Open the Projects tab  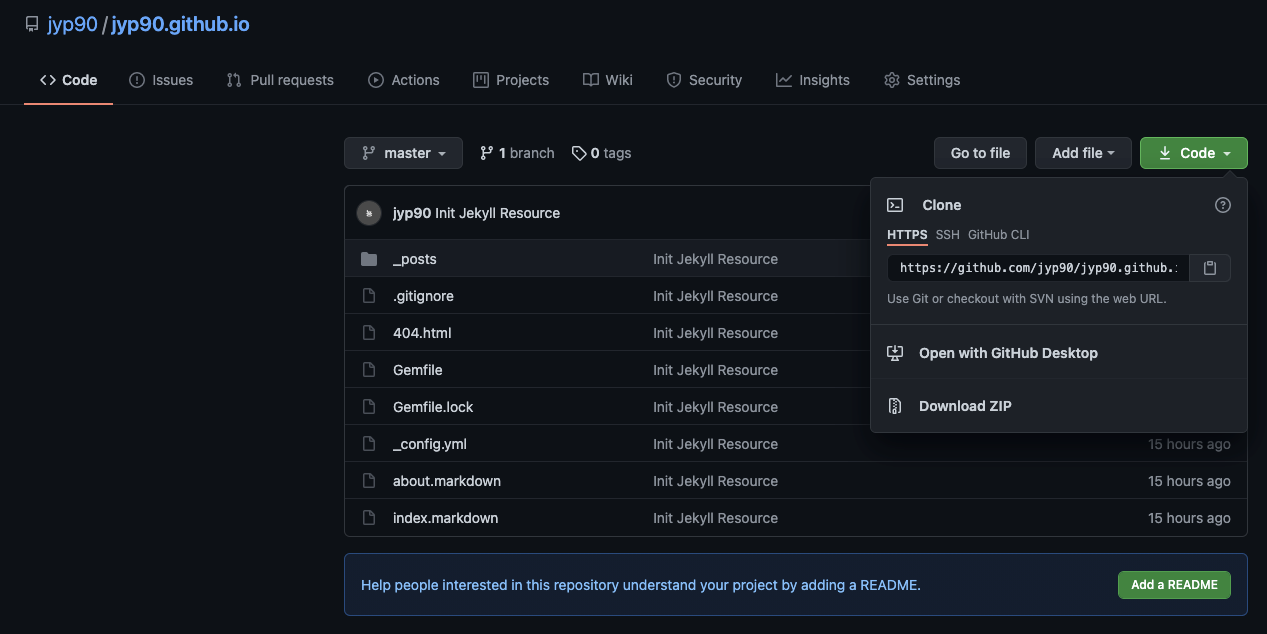pyautogui.click(x=511, y=80)
